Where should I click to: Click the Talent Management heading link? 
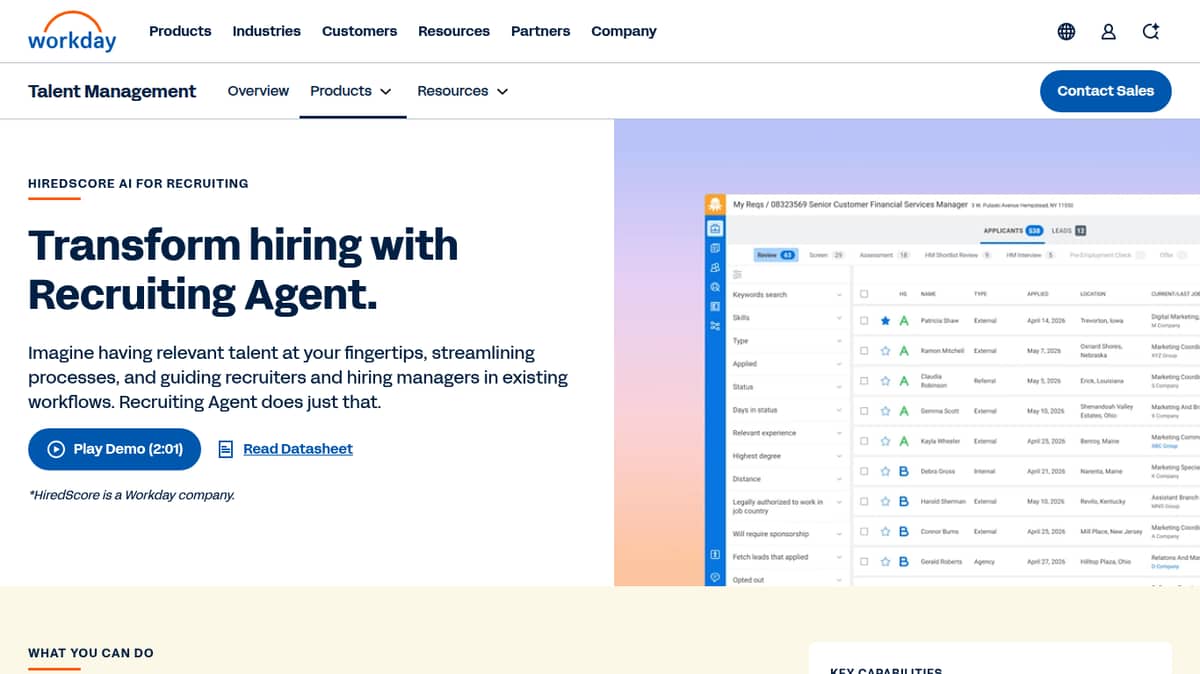pyautogui.click(x=112, y=91)
